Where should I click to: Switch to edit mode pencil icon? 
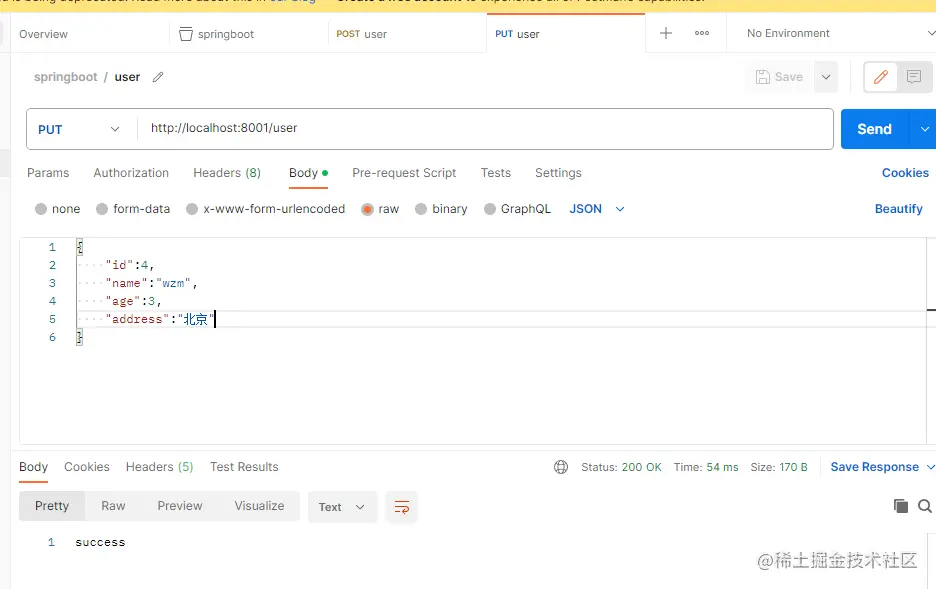click(x=880, y=77)
